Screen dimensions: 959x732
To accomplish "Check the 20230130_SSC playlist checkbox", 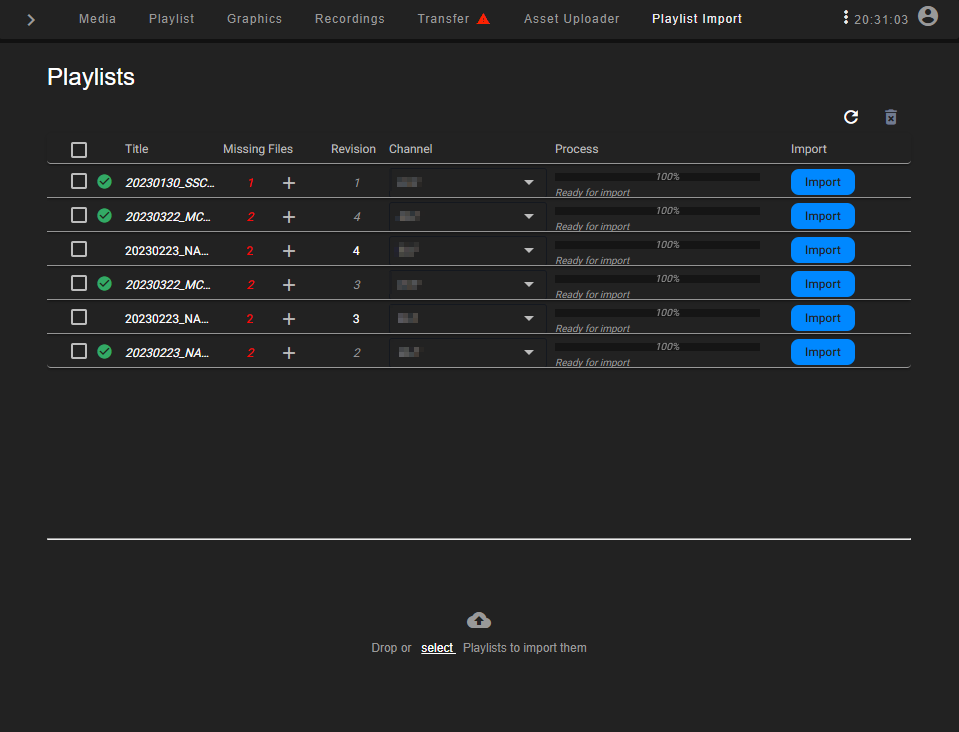I will [x=79, y=182].
